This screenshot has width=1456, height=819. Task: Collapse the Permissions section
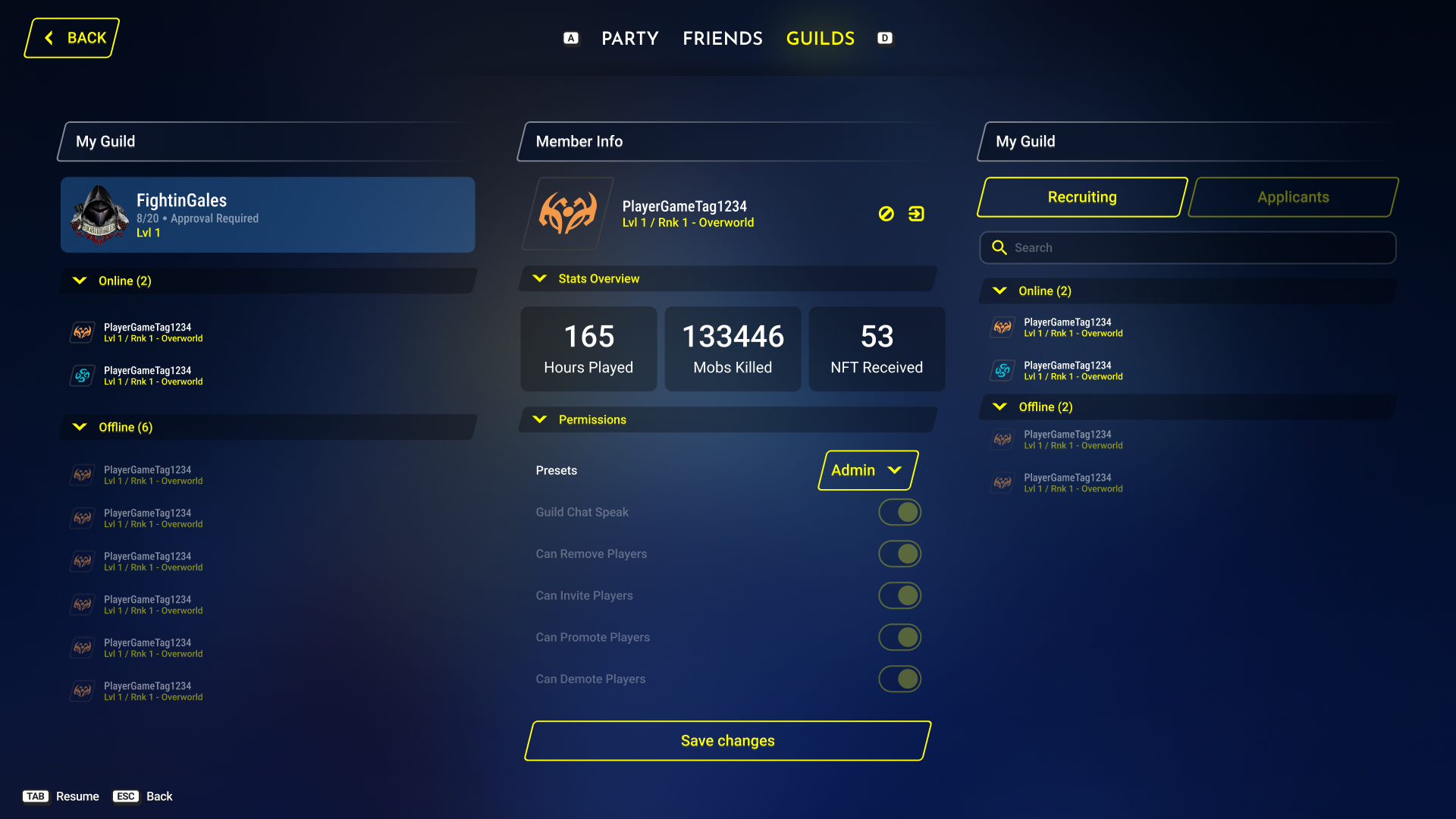pyautogui.click(x=728, y=419)
